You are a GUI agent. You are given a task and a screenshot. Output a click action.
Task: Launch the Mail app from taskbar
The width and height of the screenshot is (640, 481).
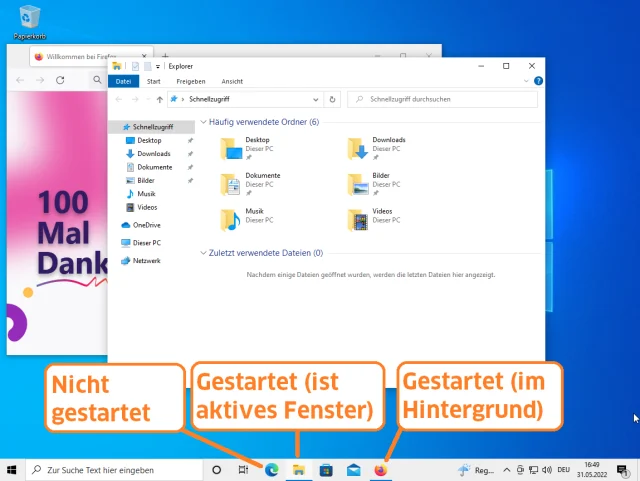tap(353, 470)
